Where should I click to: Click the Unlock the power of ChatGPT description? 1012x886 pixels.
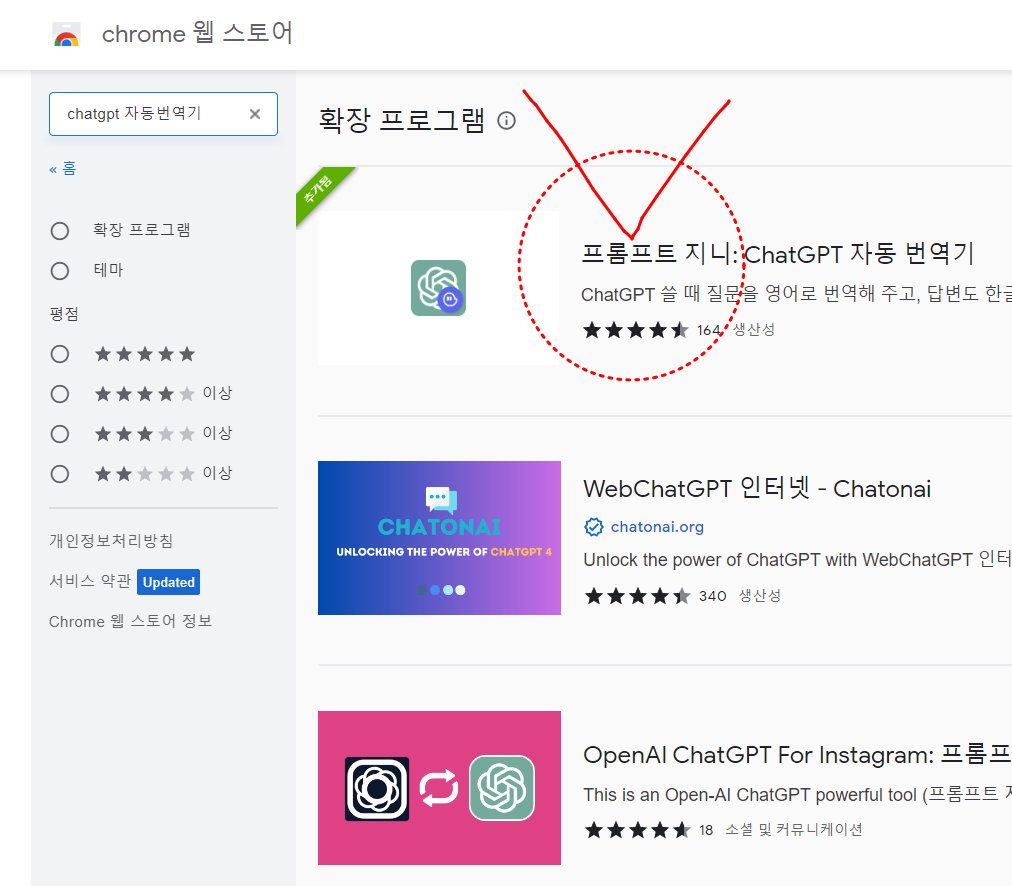tap(797, 559)
